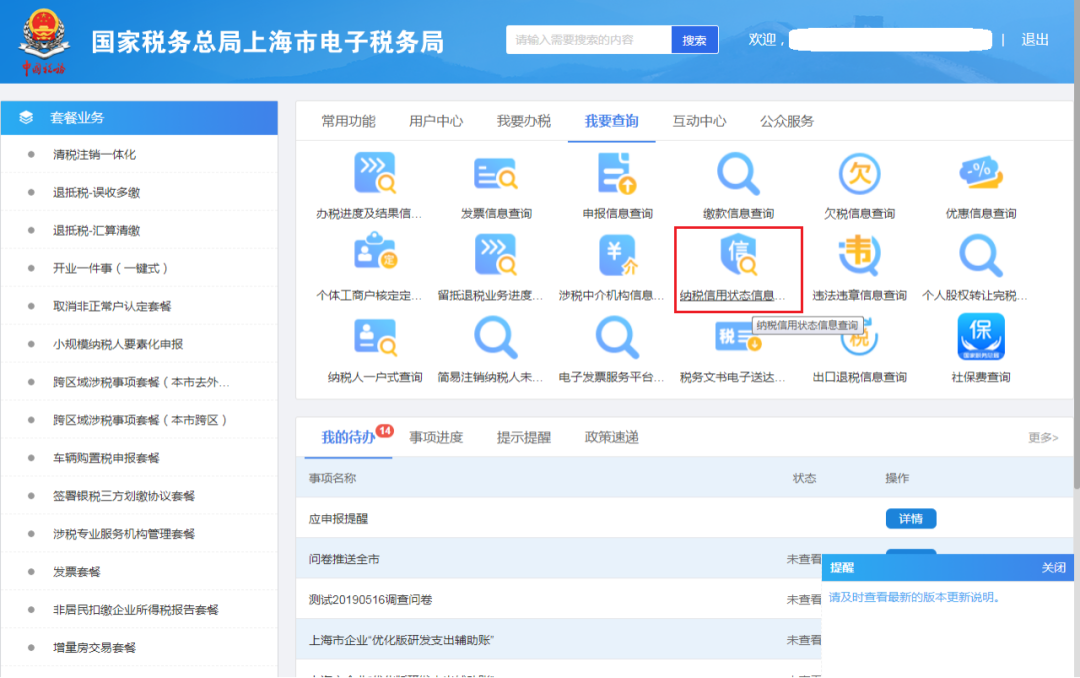Select 我的待办 tab
This screenshot has height=678, width=1080.
click(348, 437)
